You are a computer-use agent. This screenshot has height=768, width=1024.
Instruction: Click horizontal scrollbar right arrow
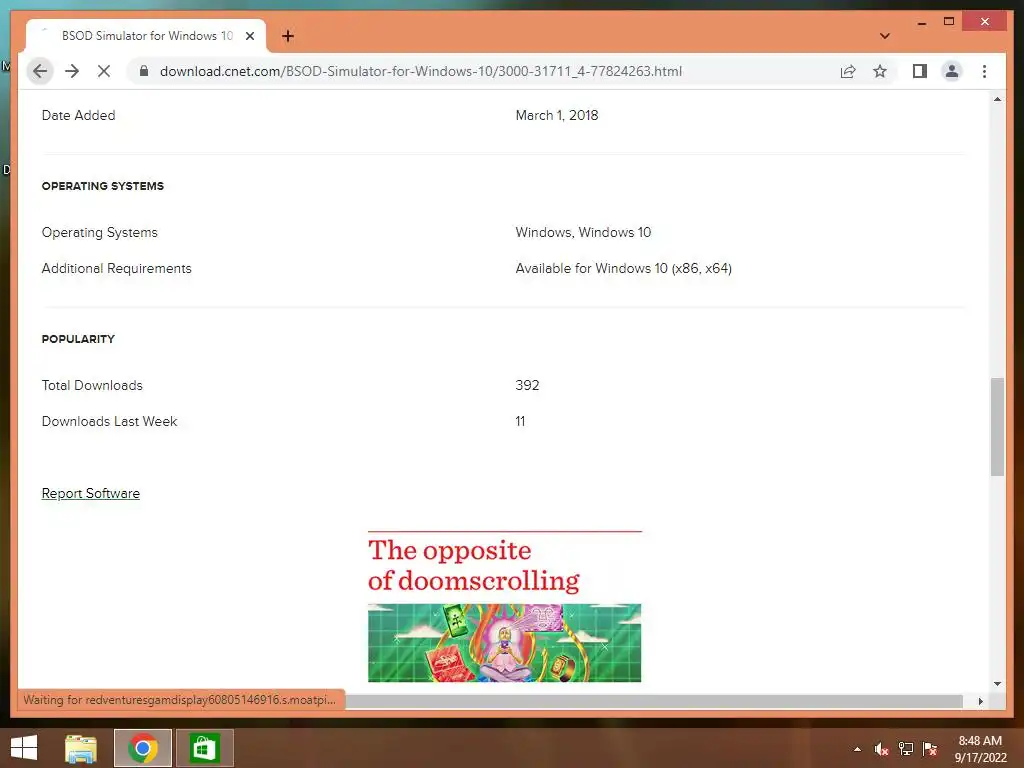tap(980, 701)
